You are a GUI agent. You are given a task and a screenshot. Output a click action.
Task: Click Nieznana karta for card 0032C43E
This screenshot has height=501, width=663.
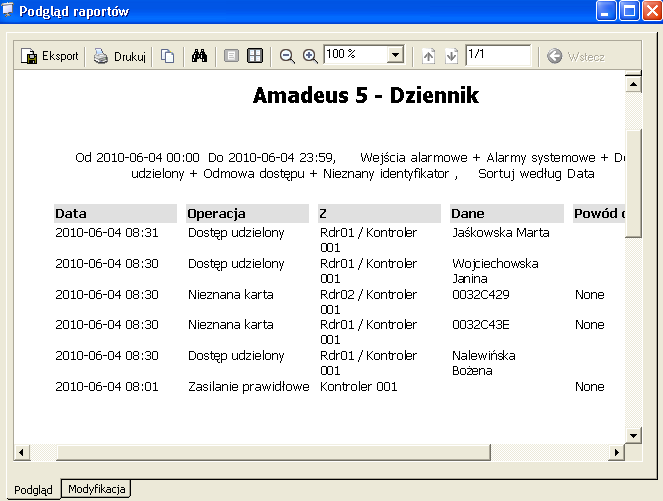coord(230,325)
